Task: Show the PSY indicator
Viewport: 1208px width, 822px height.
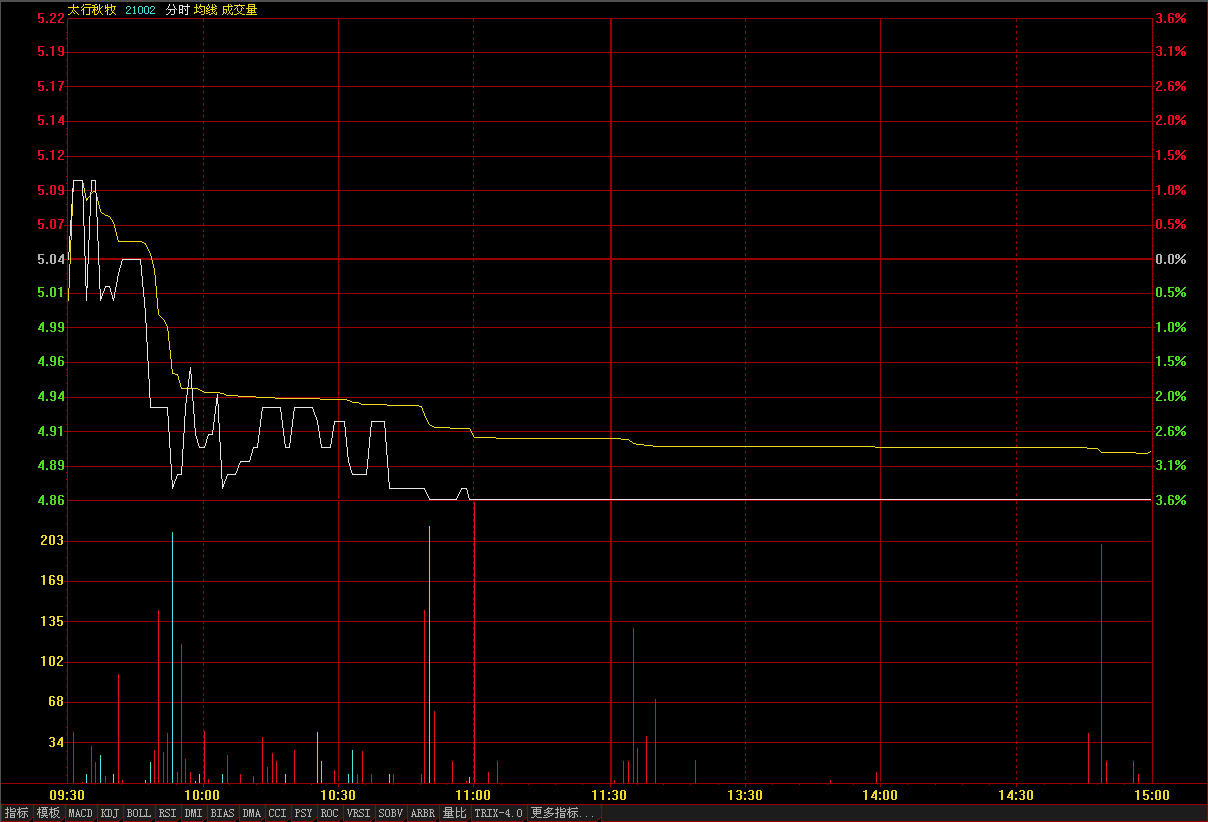Action: [x=303, y=813]
